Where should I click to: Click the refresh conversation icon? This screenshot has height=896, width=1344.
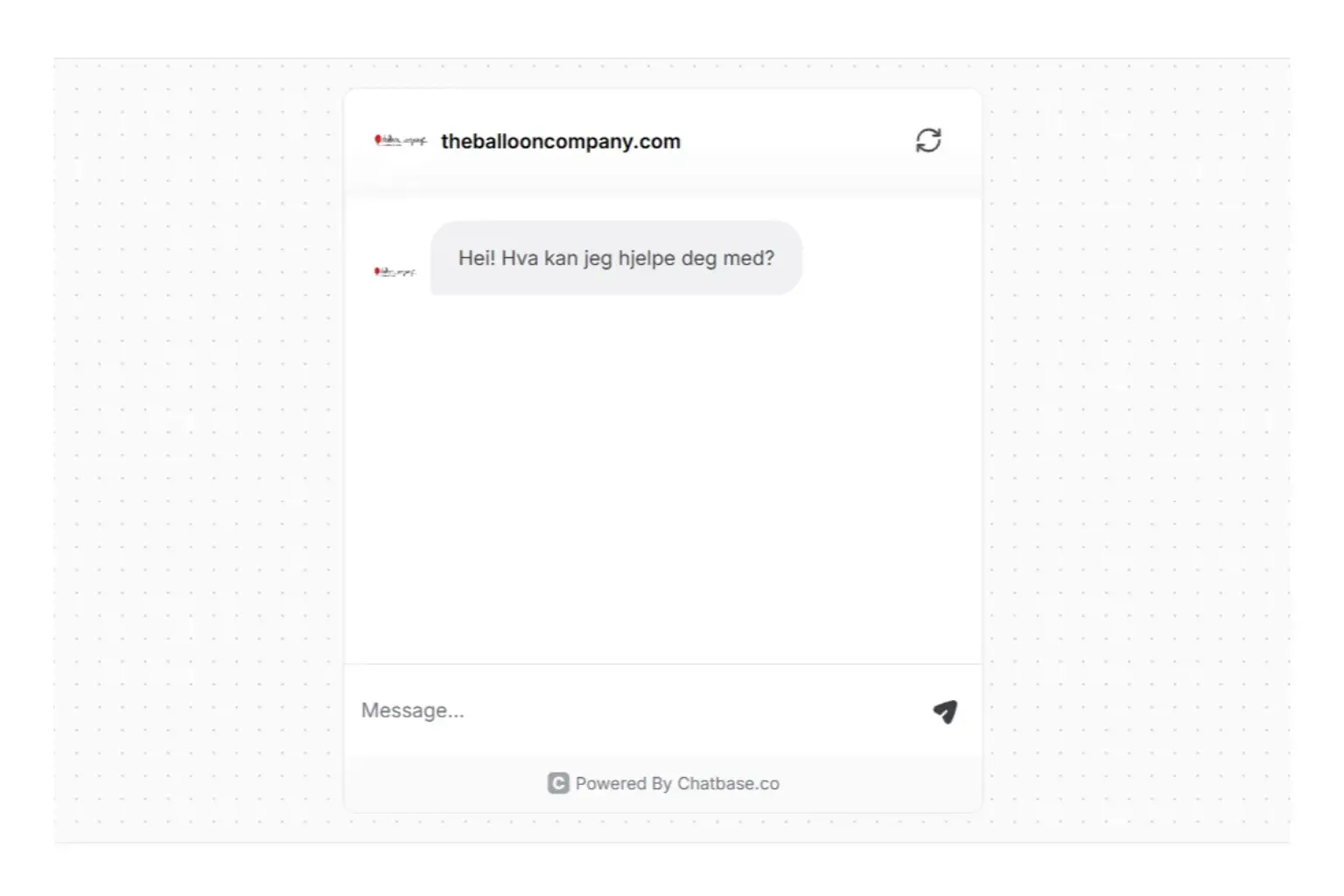(927, 141)
